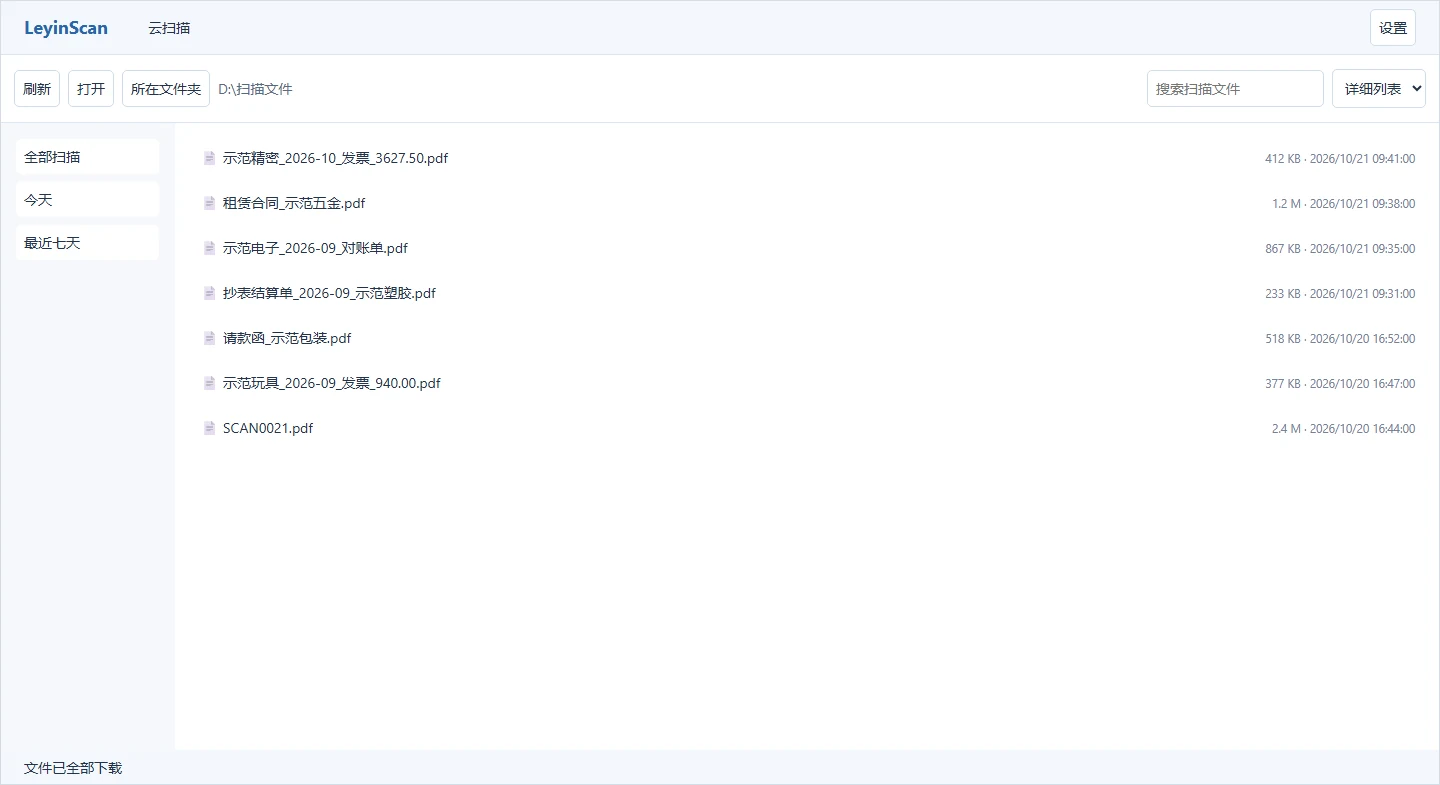Select the document icon of 示范电子_2026-09_对账单.pdf
Screen dimensions: 1440x785
click(x=210, y=248)
